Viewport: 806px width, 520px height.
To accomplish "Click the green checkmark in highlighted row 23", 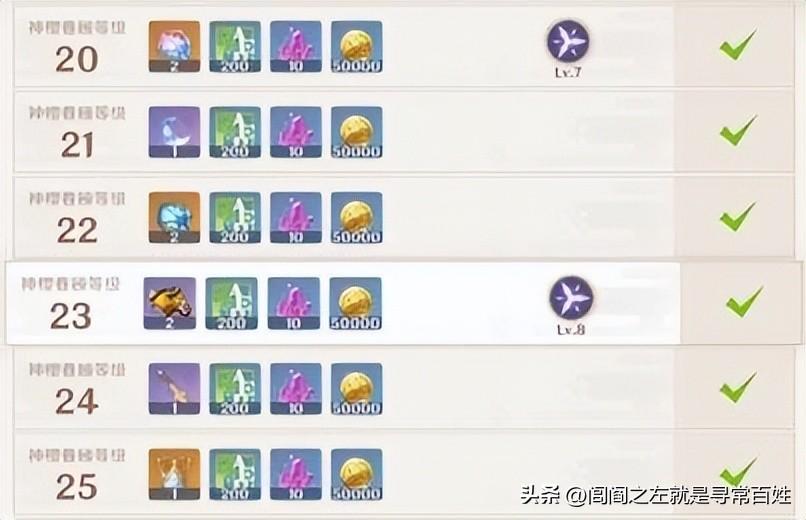I will (745, 302).
